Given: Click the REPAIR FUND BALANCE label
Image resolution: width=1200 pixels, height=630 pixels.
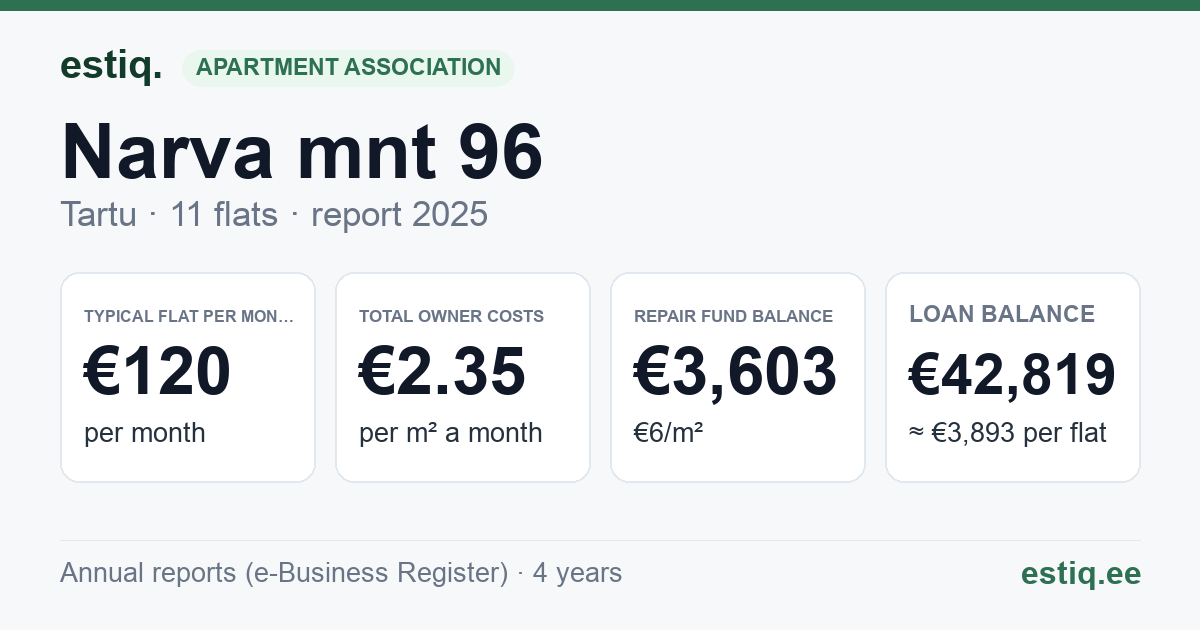Looking at the screenshot, I should tap(733, 316).
